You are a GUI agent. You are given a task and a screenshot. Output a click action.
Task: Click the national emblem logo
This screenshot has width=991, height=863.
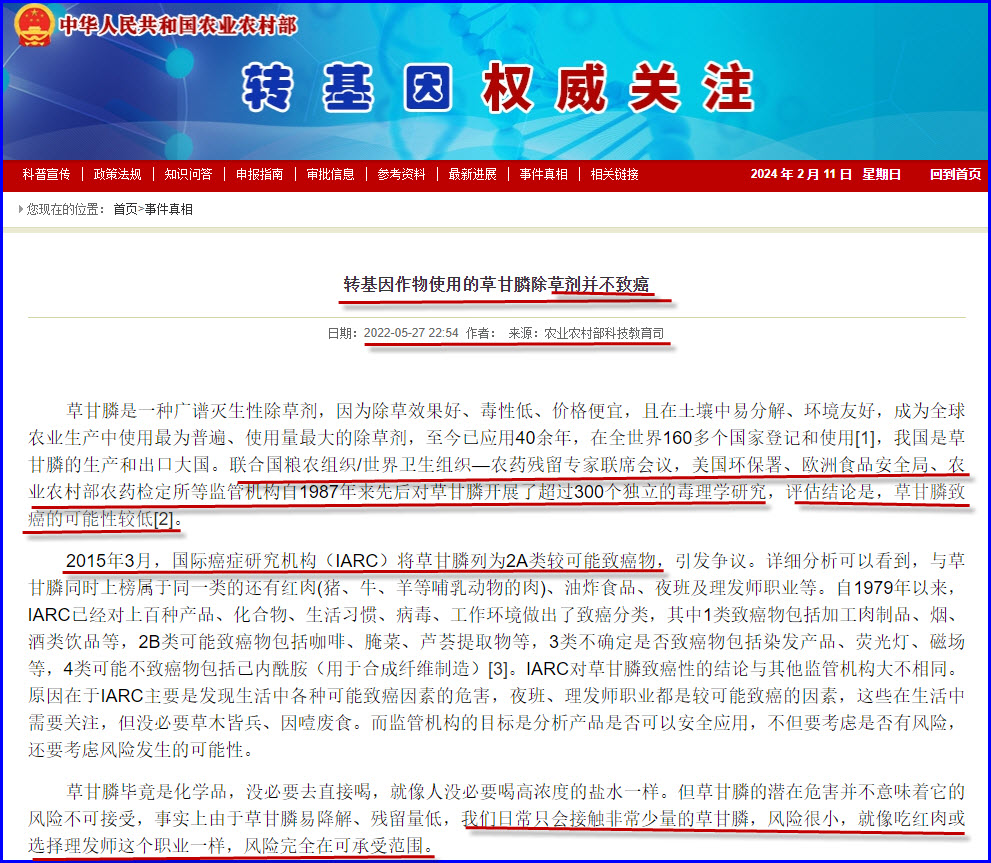point(32,25)
